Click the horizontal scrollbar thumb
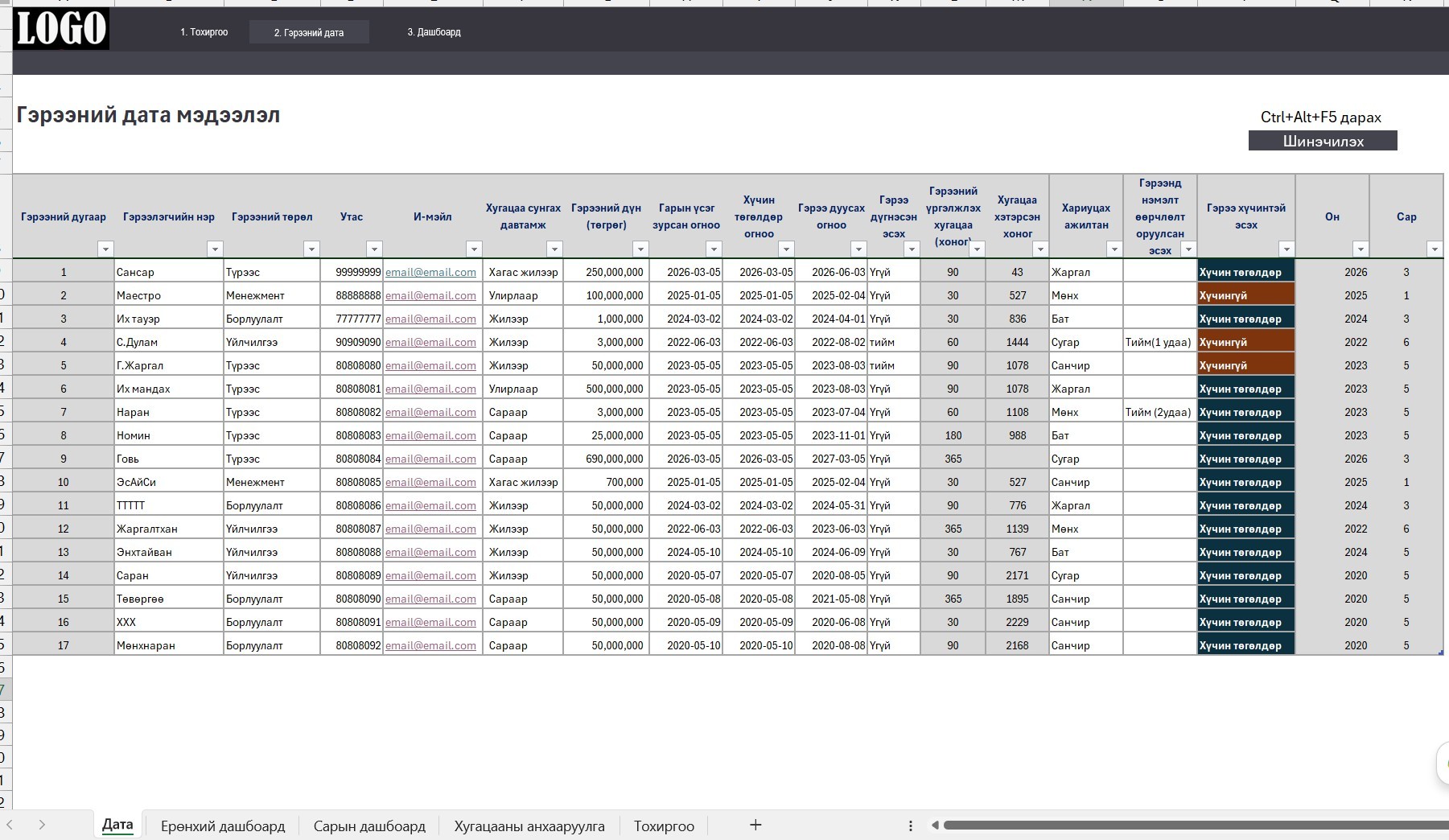This screenshot has width=1449, height=840. coord(1196,825)
